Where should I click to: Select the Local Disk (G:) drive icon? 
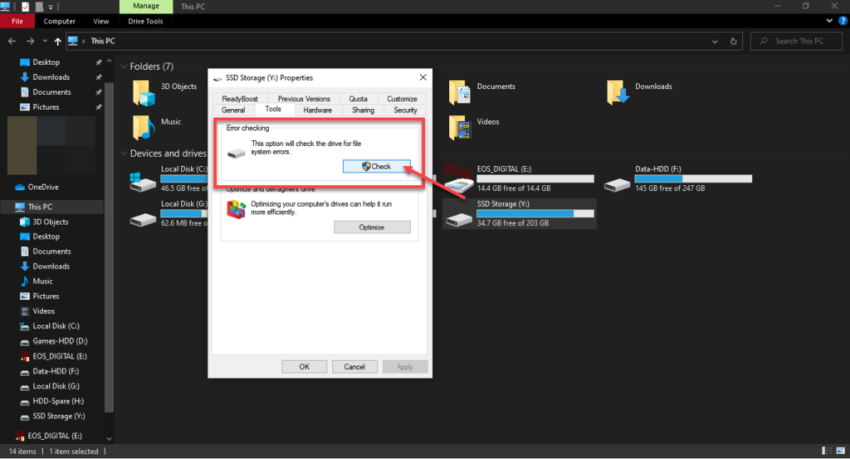143,219
